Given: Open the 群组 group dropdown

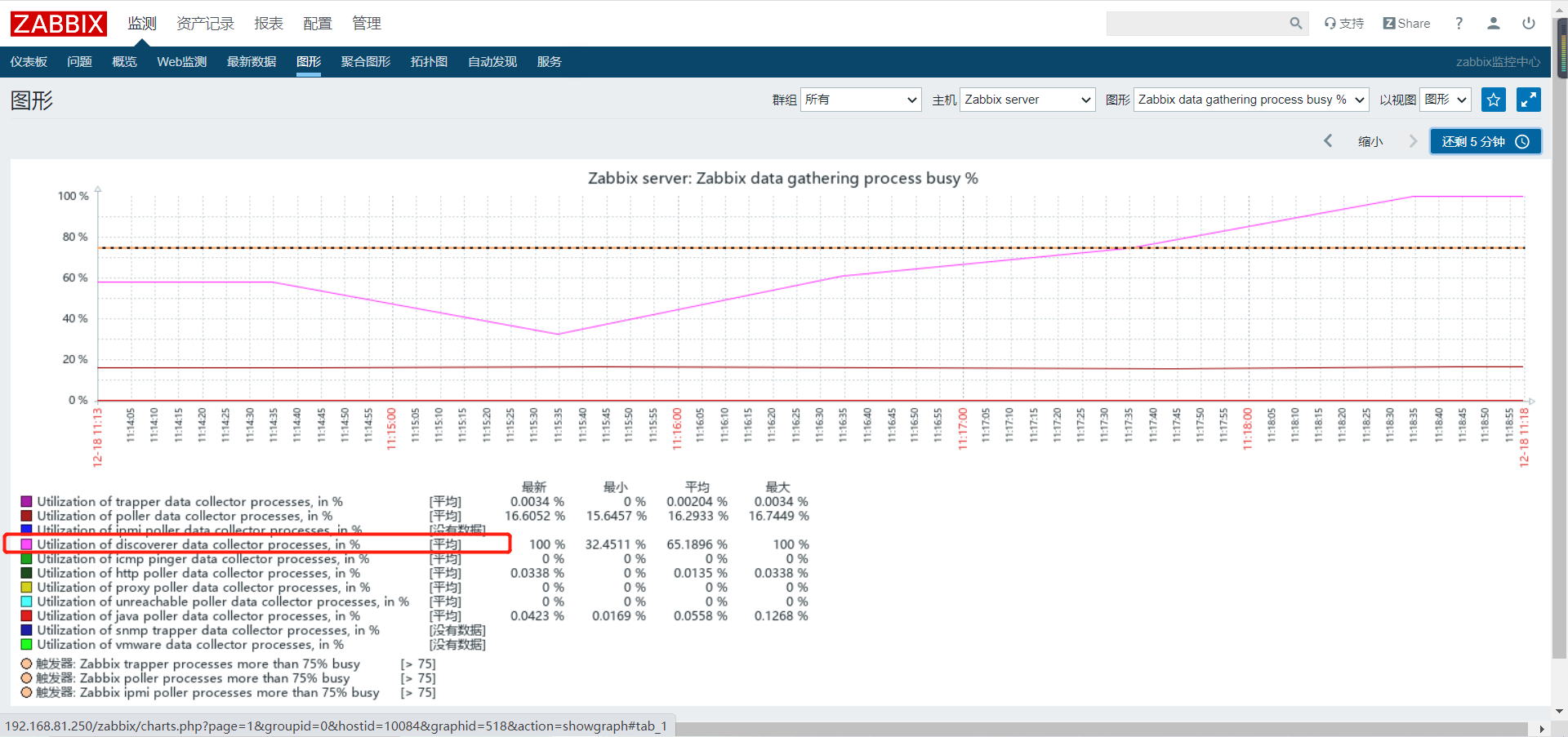Looking at the screenshot, I should tap(861, 100).
